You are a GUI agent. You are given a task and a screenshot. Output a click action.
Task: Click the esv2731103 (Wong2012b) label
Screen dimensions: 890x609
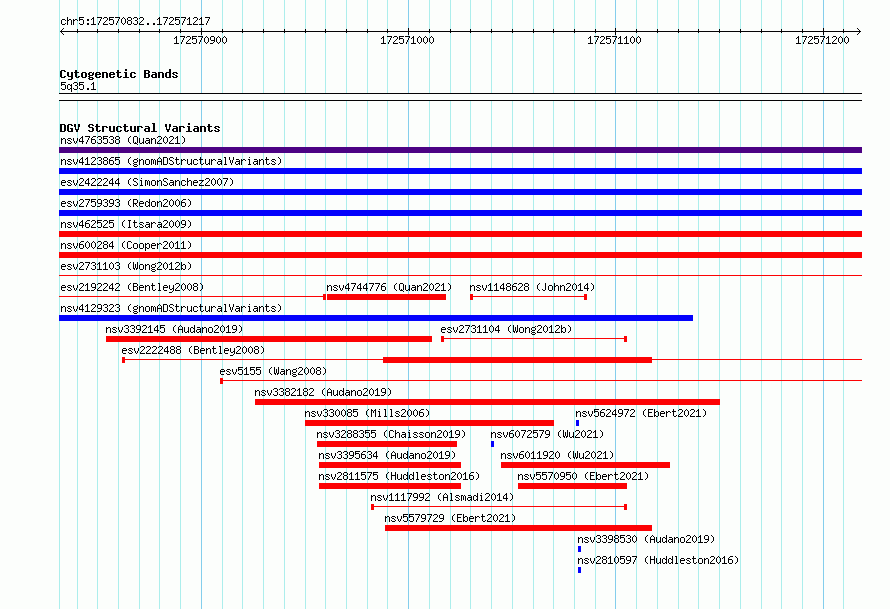pos(126,266)
